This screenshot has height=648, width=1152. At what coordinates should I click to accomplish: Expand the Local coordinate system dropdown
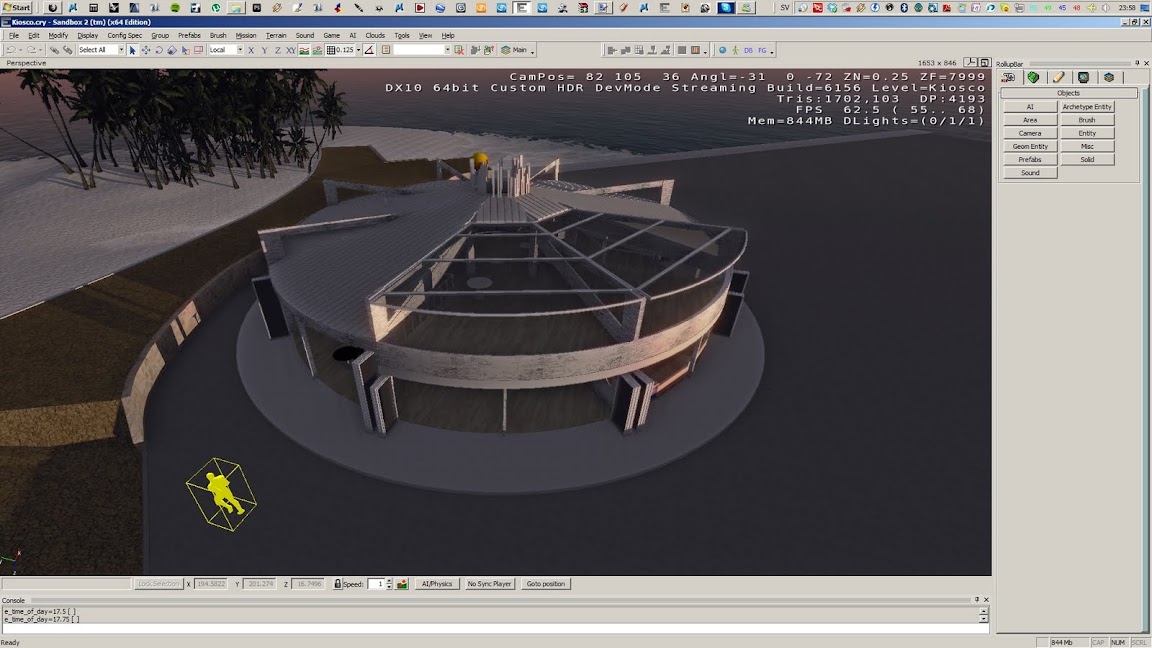coord(240,50)
